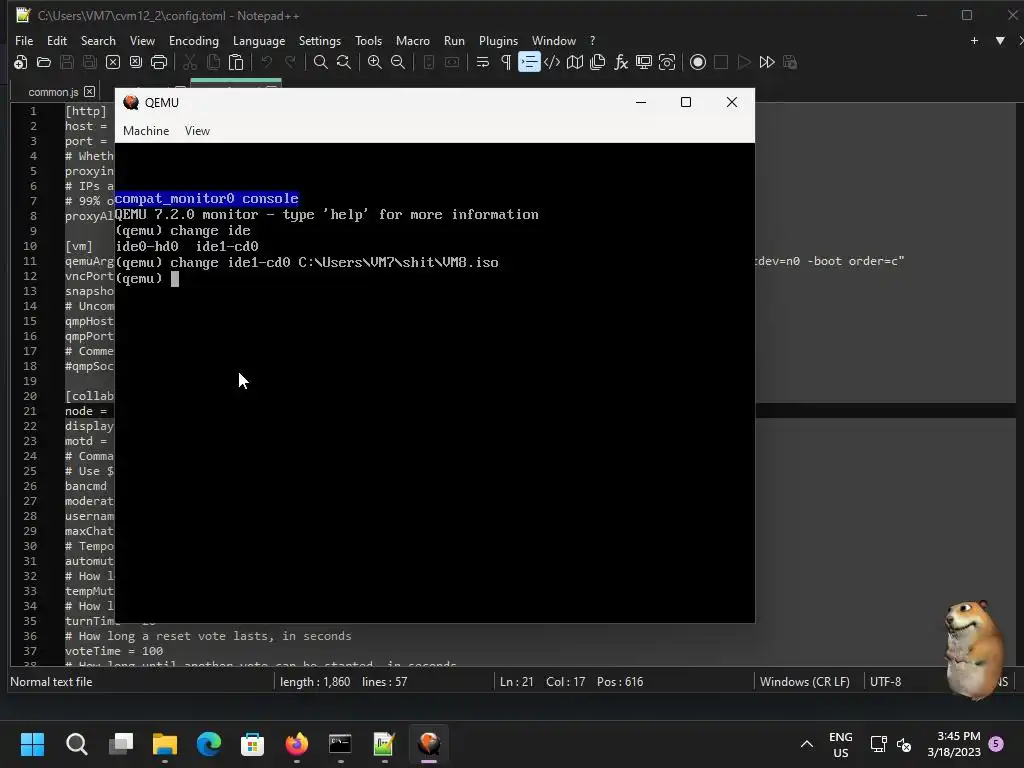1024x768 pixels.
Task: Click the Windows Start button
Action: [32, 744]
